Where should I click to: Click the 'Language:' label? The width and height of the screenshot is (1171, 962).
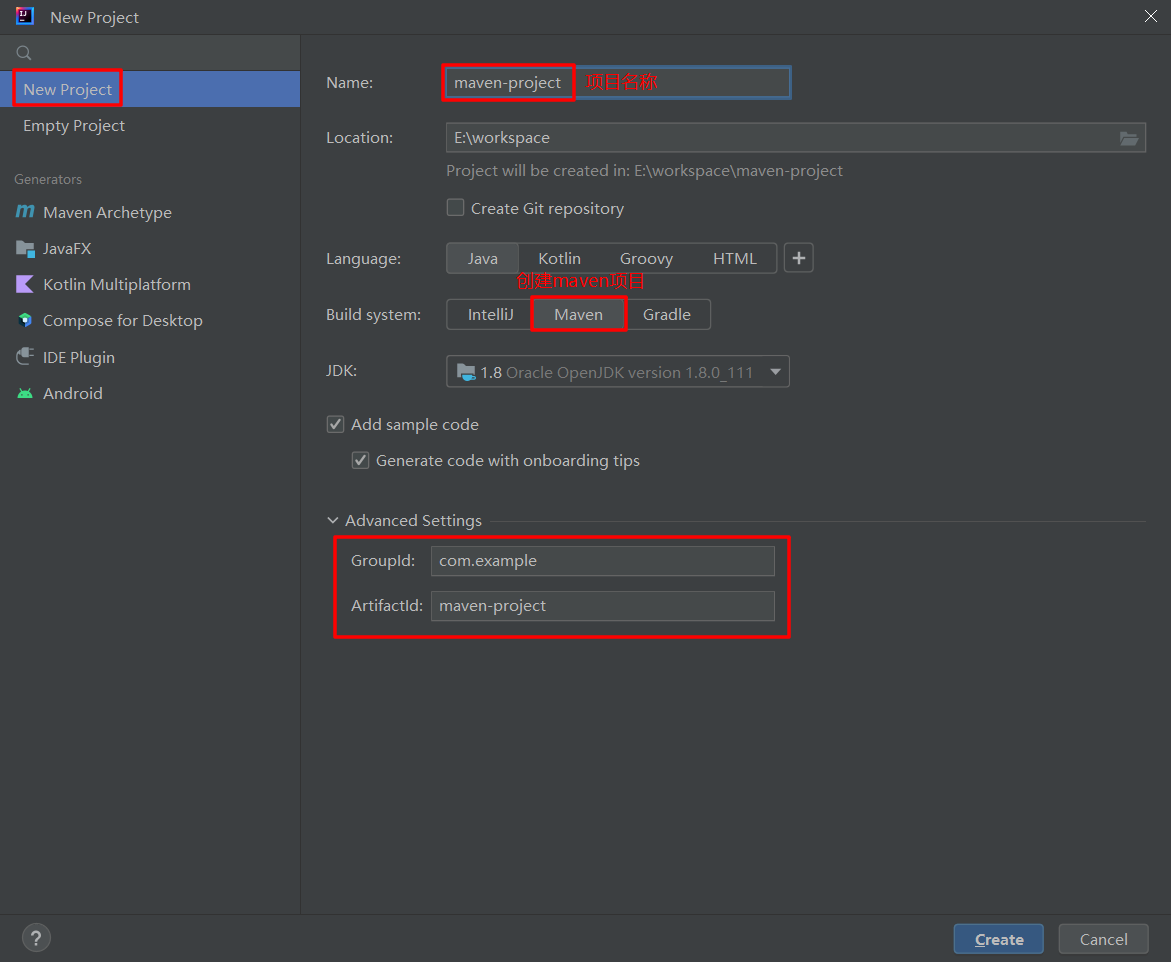pyautogui.click(x=364, y=258)
